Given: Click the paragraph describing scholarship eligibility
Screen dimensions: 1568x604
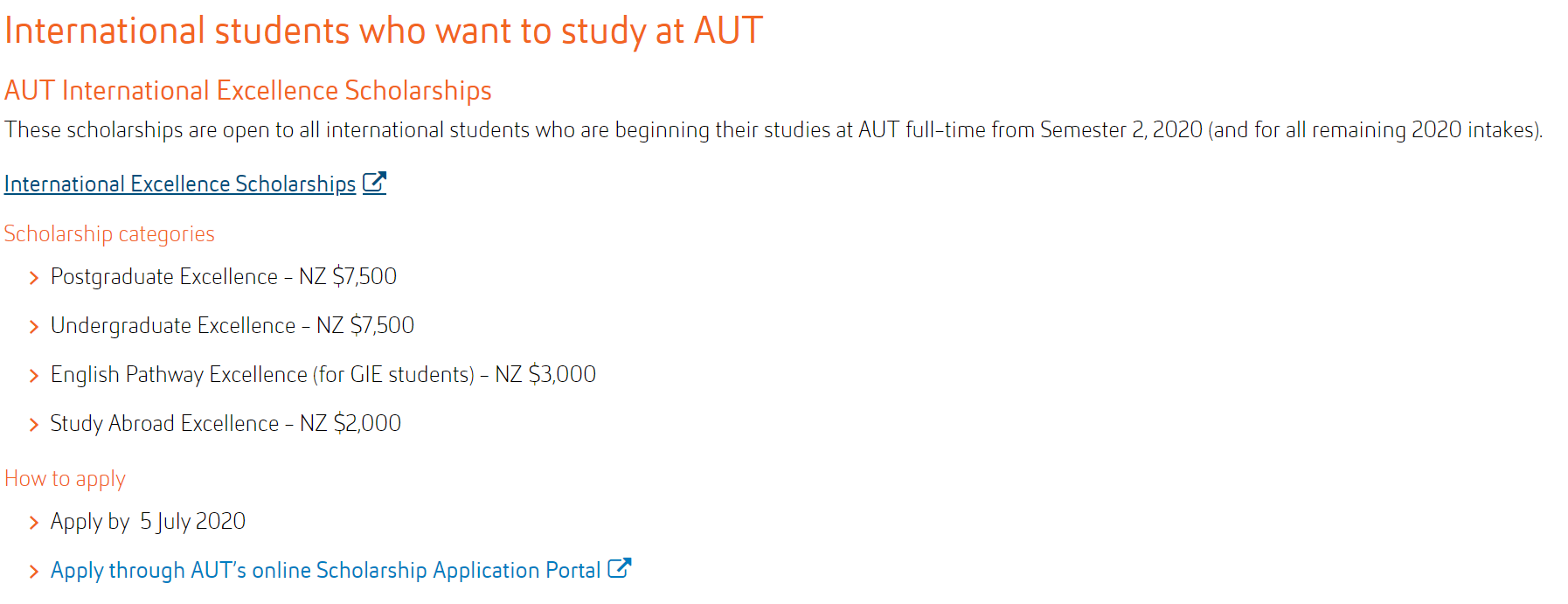Looking at the screenshot, I should click(774, 129).
